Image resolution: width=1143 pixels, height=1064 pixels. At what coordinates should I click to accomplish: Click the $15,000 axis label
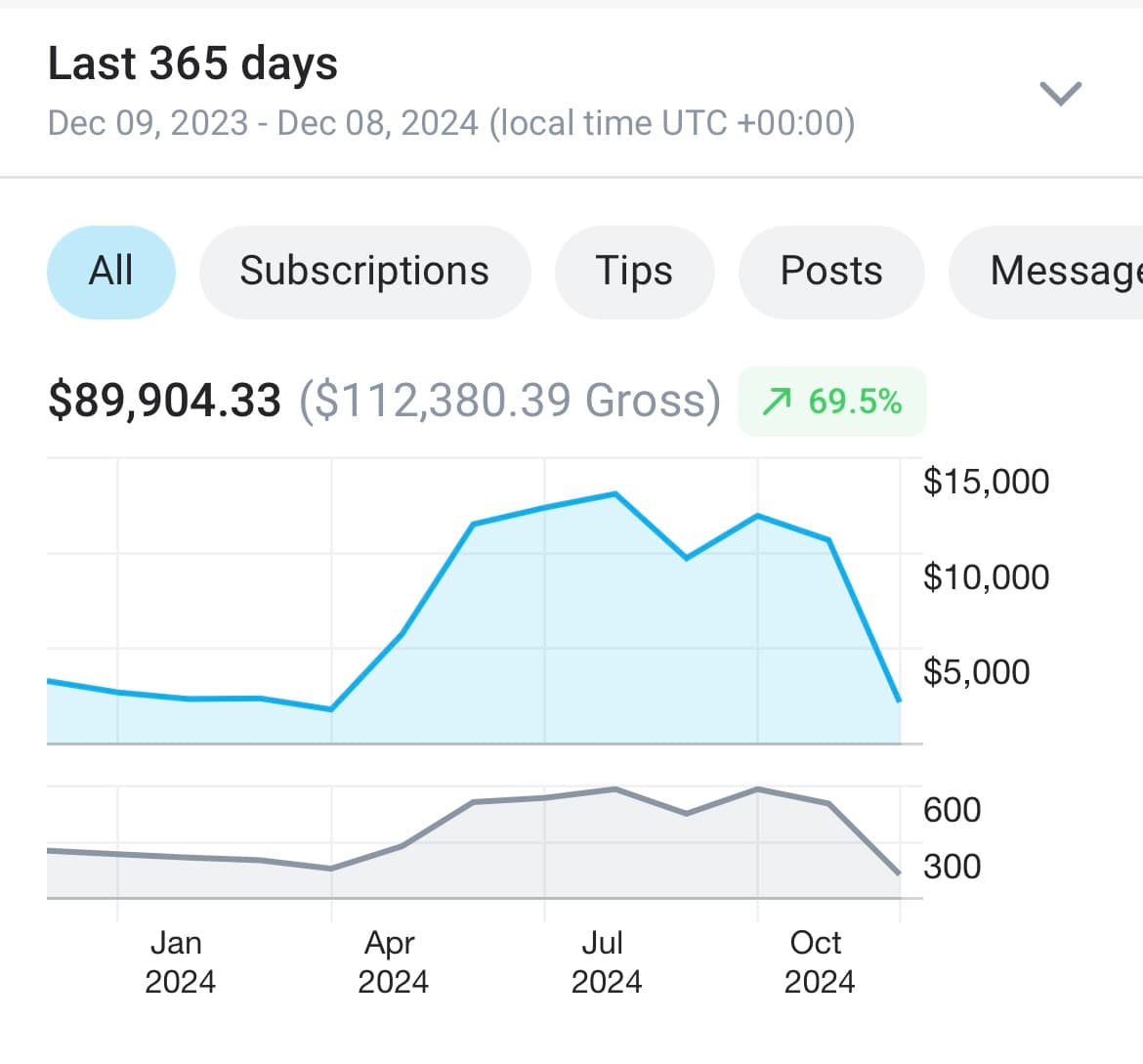pyautogui.click(x=986, y=481)
